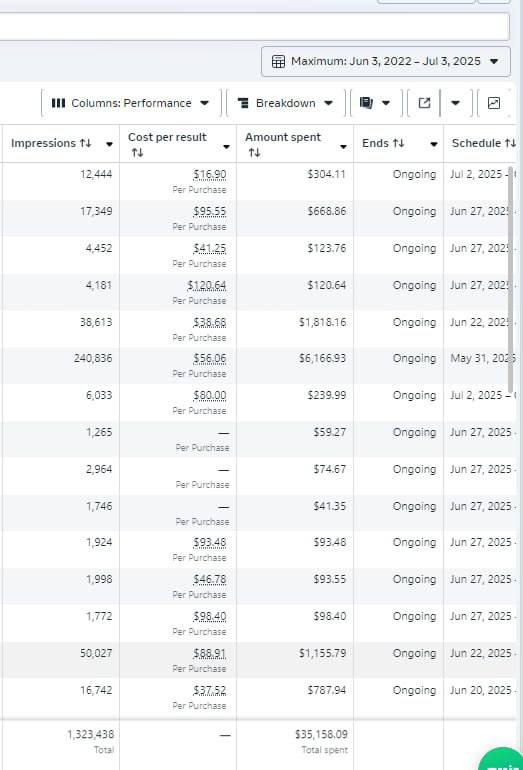Expand the Maximum date range picker
Image resolution: width=523 pixels, height=770 pixels.
(x=385, y=61)
